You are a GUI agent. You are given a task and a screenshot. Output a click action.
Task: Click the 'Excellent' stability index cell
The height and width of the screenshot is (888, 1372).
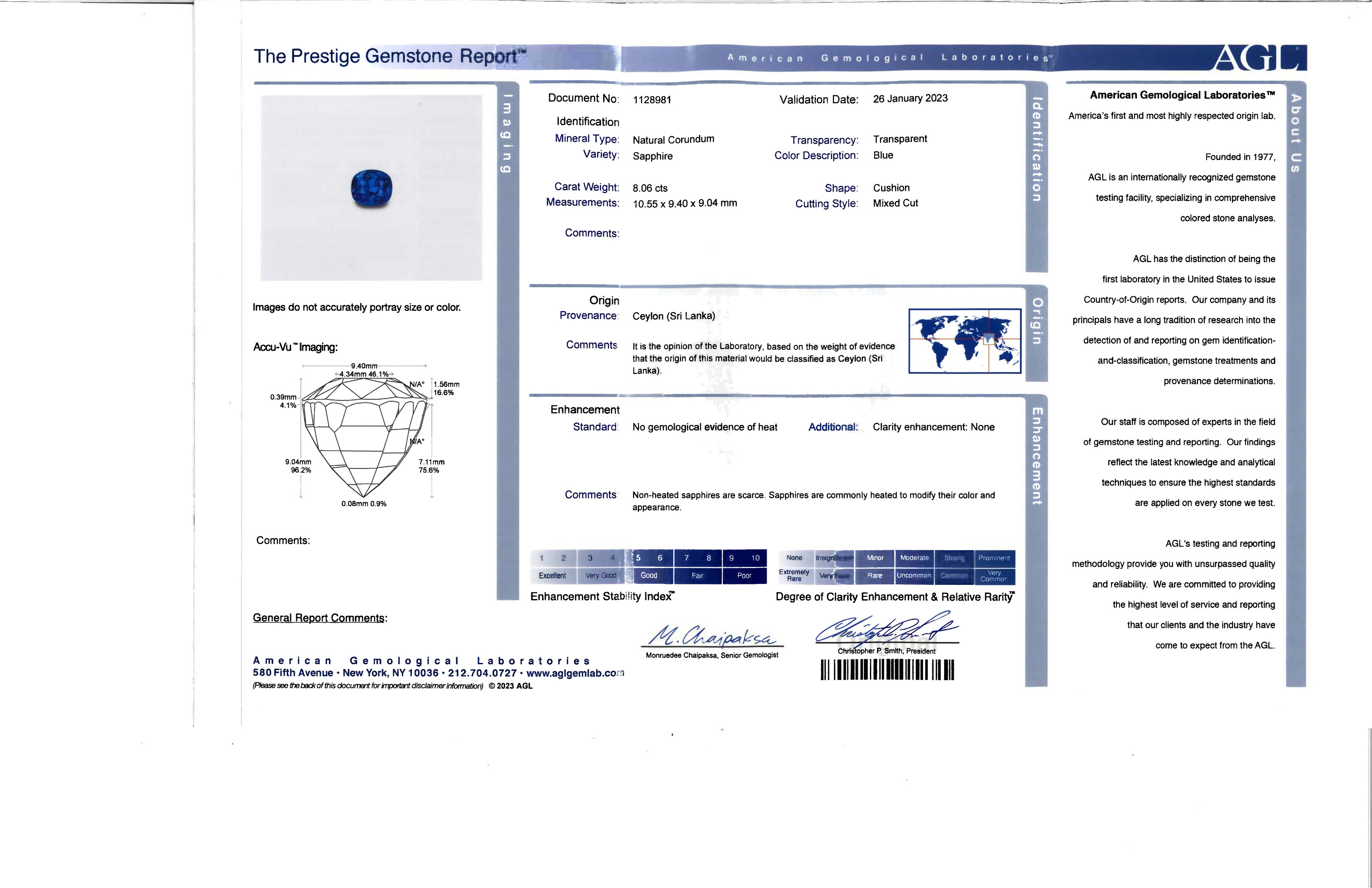[552, 575]
